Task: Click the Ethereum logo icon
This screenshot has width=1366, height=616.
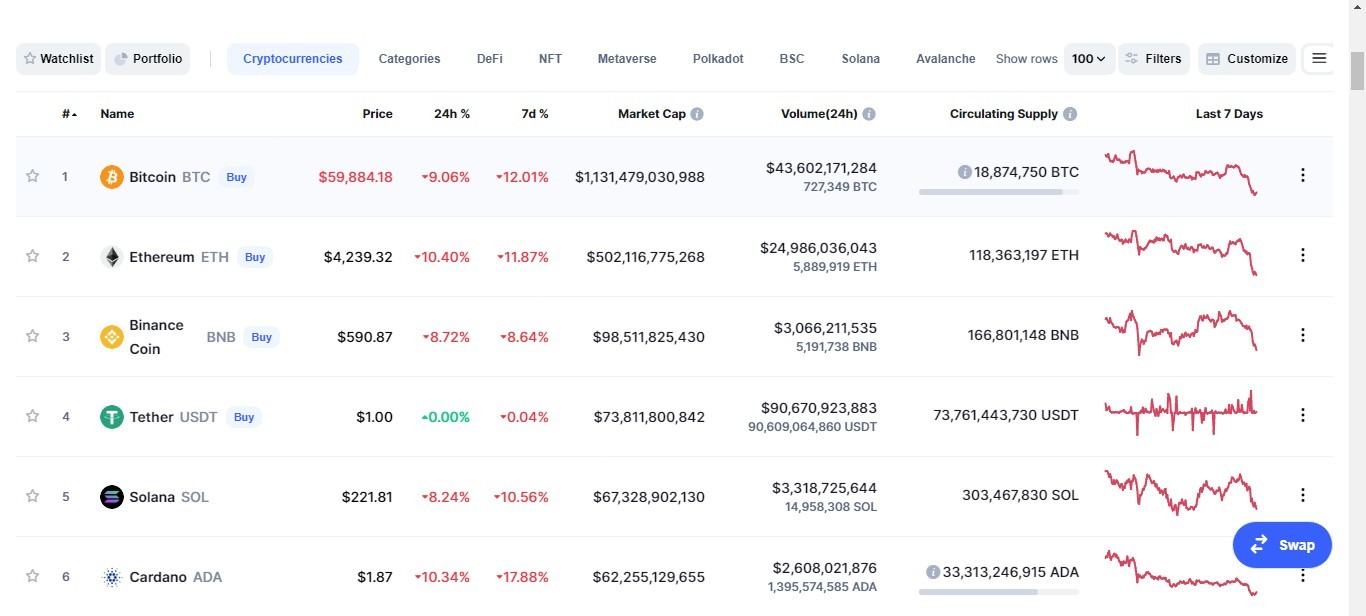Action: pos(112,257)
